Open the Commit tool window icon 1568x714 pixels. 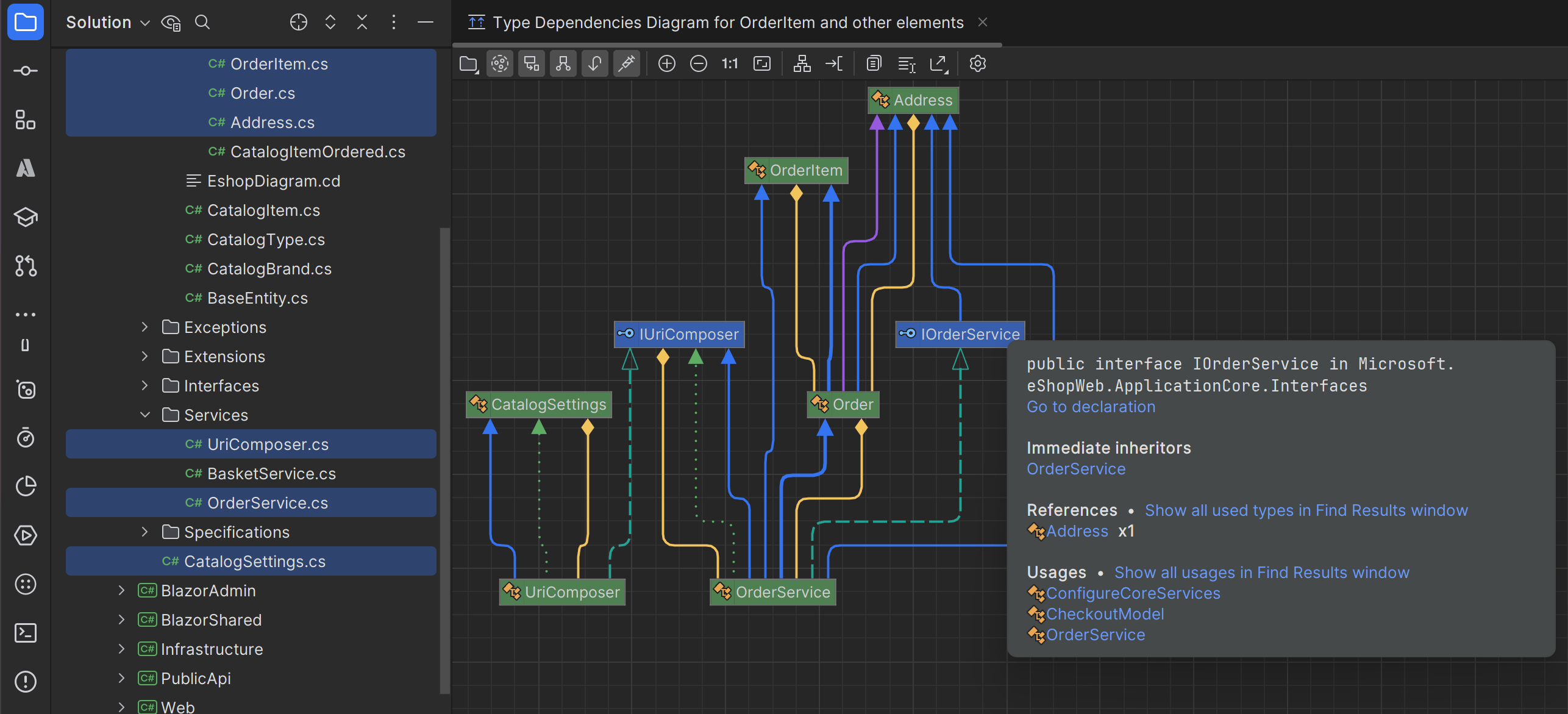(26, 71)
